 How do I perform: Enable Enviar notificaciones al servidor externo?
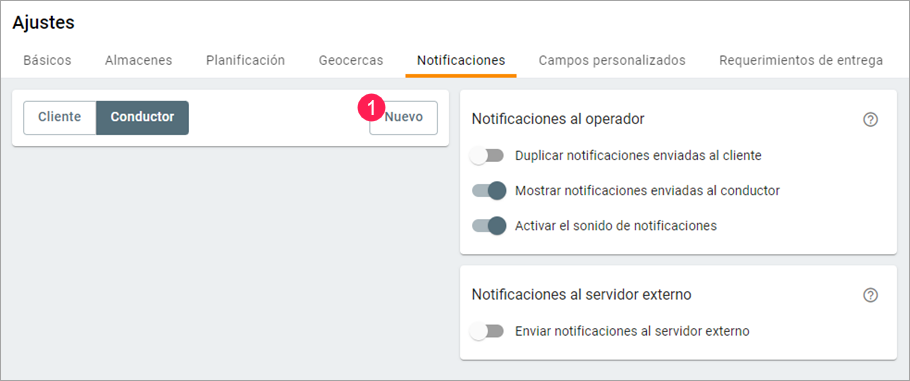pos(487,332)
